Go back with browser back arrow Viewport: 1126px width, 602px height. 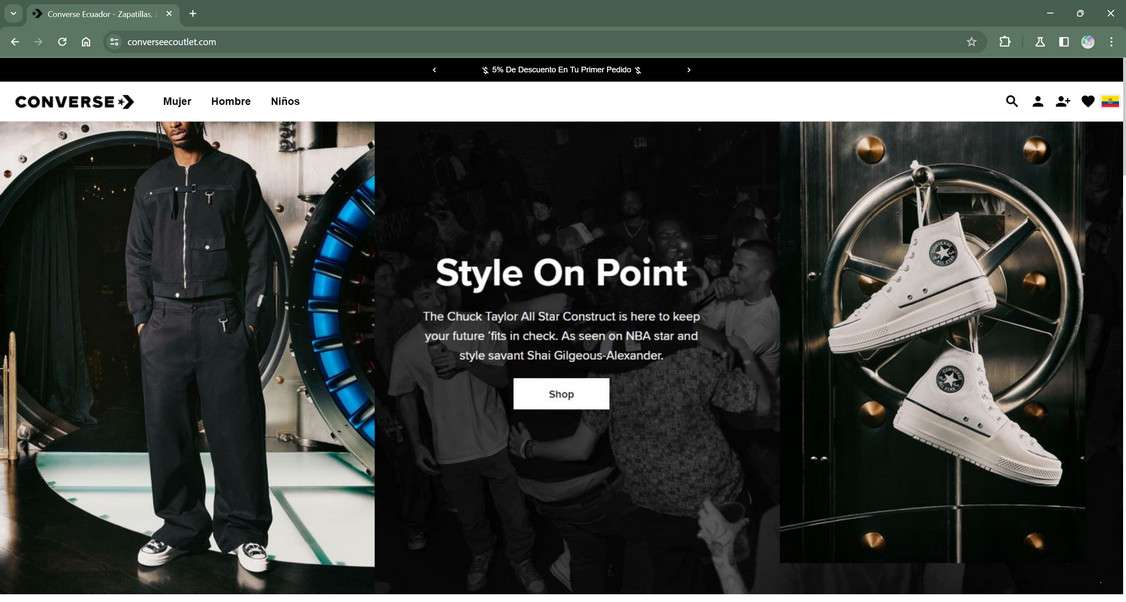click(x=14, y=42)
